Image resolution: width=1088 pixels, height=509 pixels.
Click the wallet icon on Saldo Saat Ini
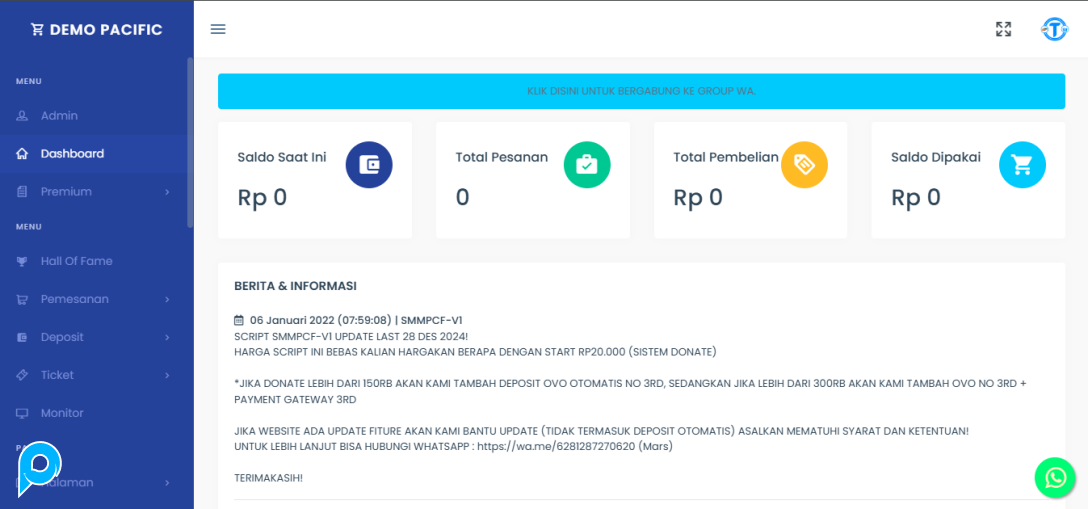[369, 165]
